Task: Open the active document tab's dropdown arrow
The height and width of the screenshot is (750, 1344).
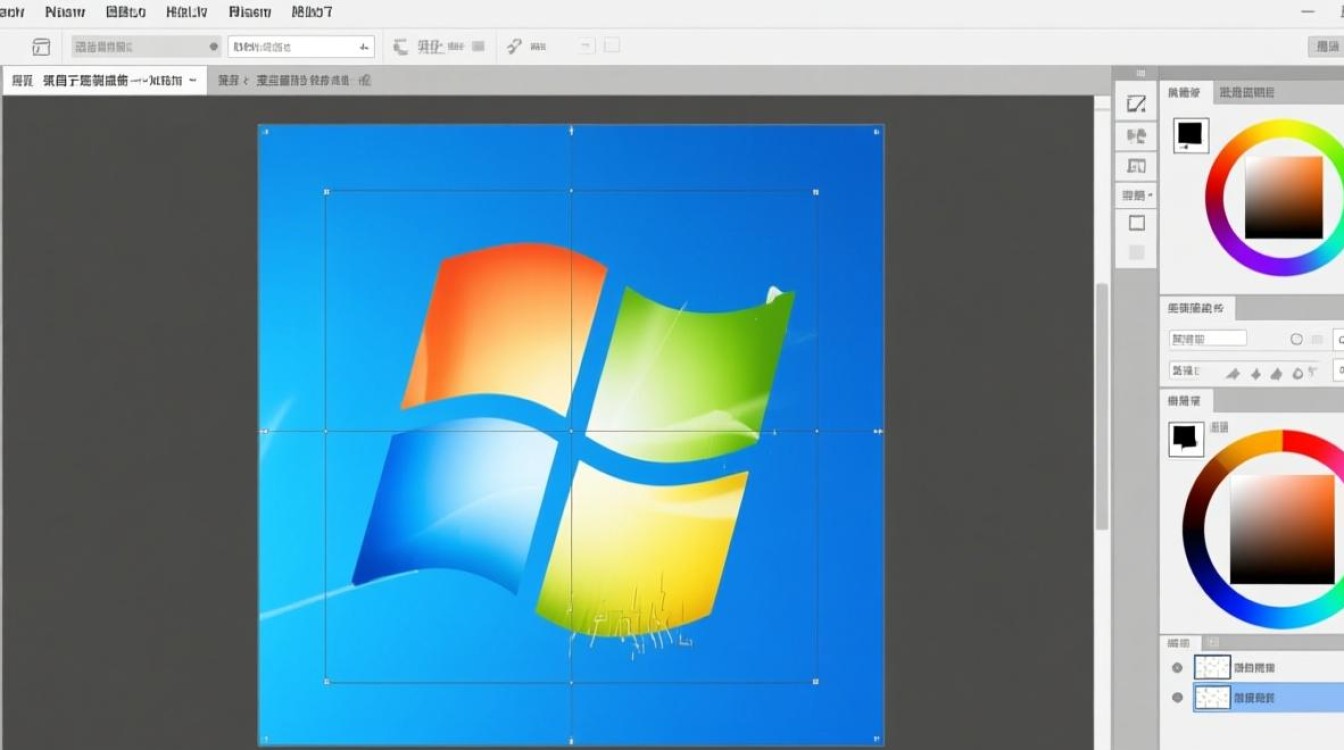Action: point(192,81)
